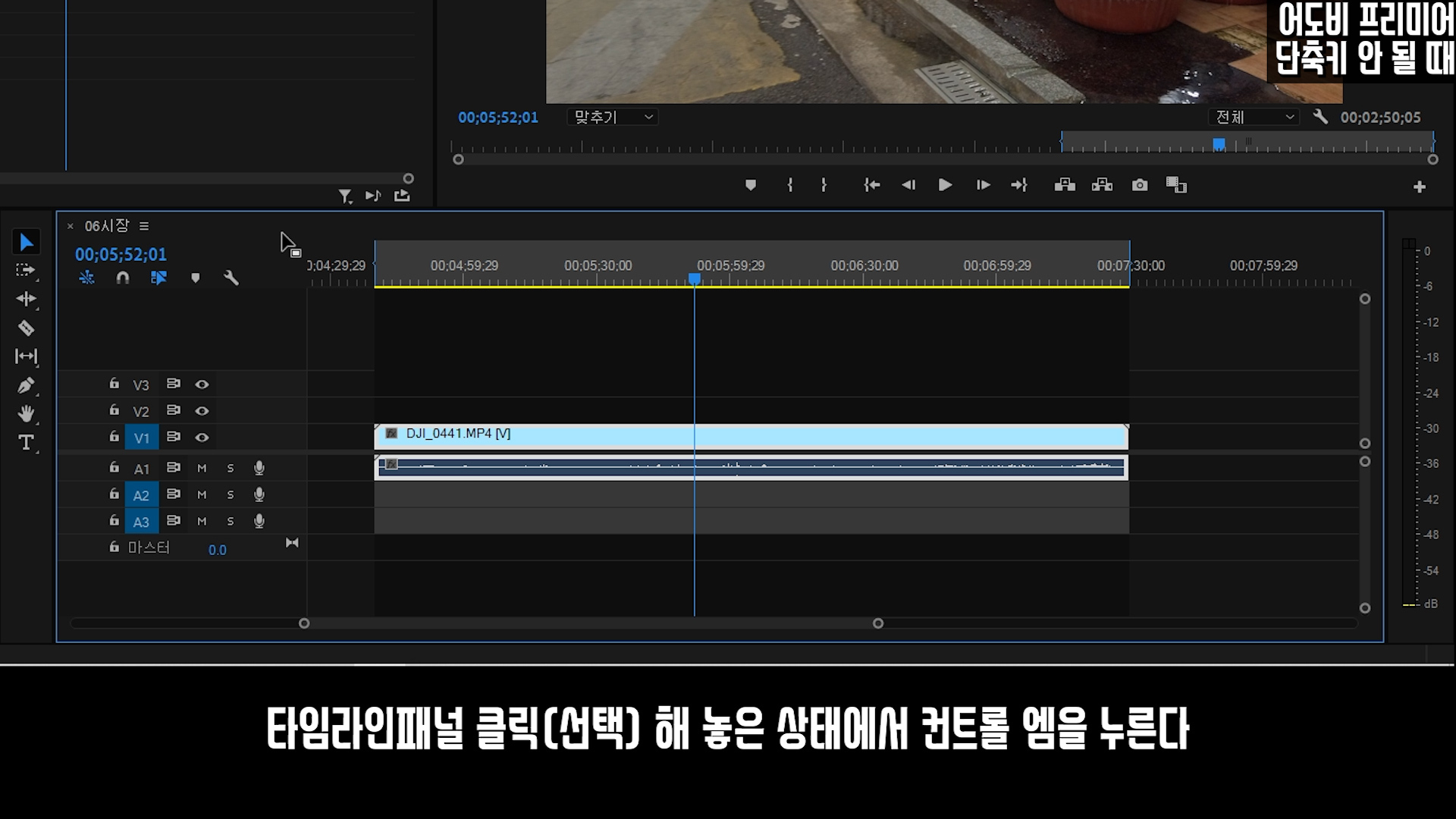
Task: Select the Type tool
Action: [26, 442]
